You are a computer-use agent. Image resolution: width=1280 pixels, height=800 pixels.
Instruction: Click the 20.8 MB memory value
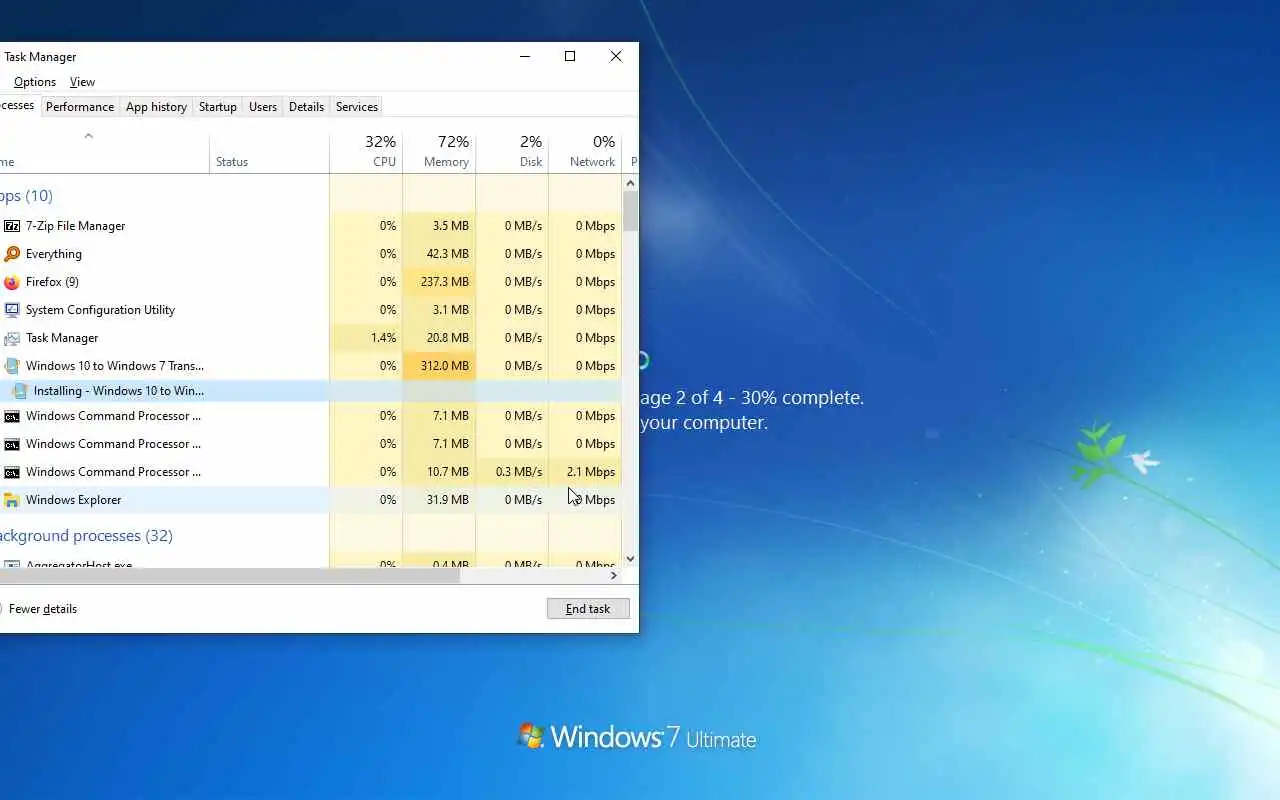[x=448, y=338]
